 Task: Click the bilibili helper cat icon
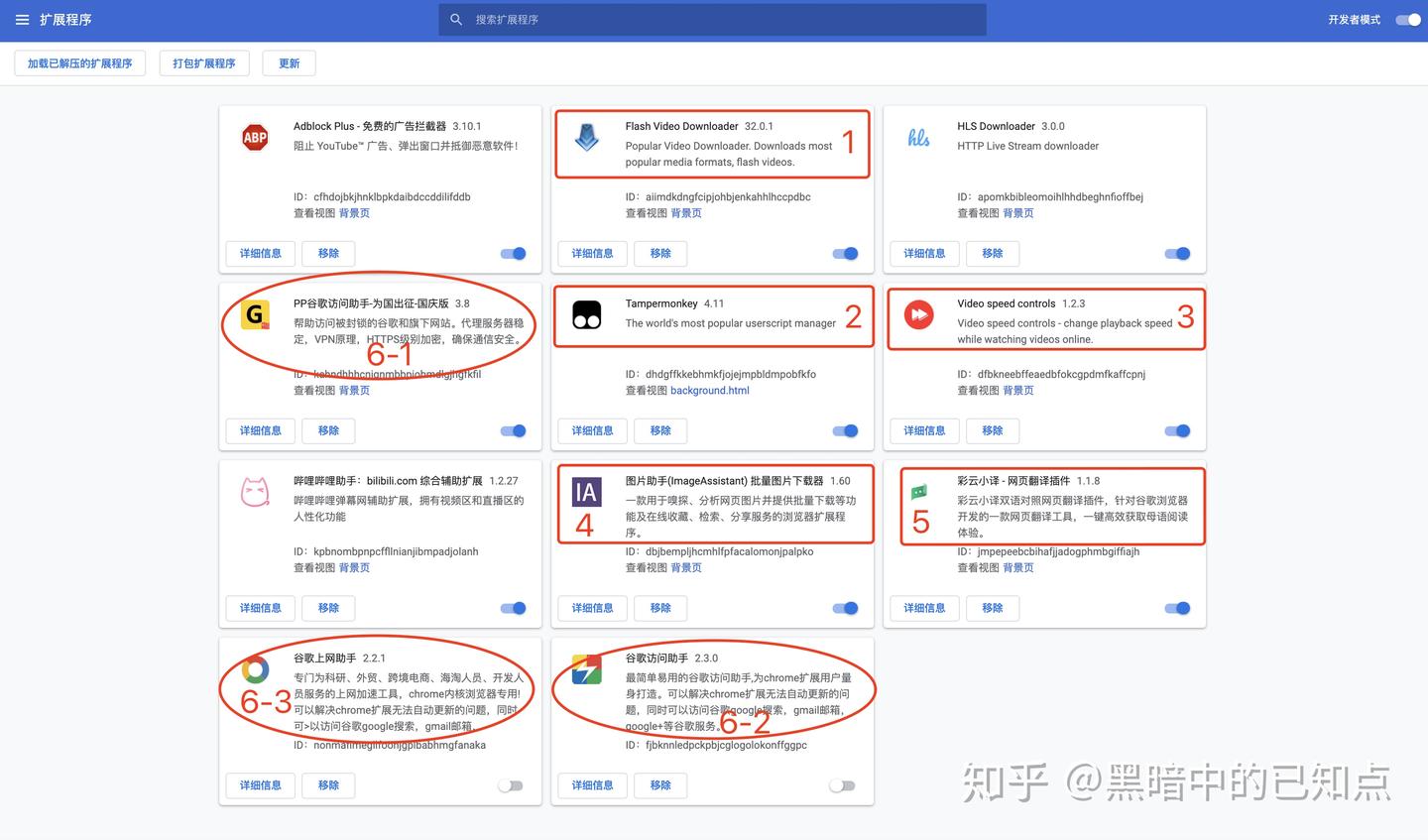[255, 492]
